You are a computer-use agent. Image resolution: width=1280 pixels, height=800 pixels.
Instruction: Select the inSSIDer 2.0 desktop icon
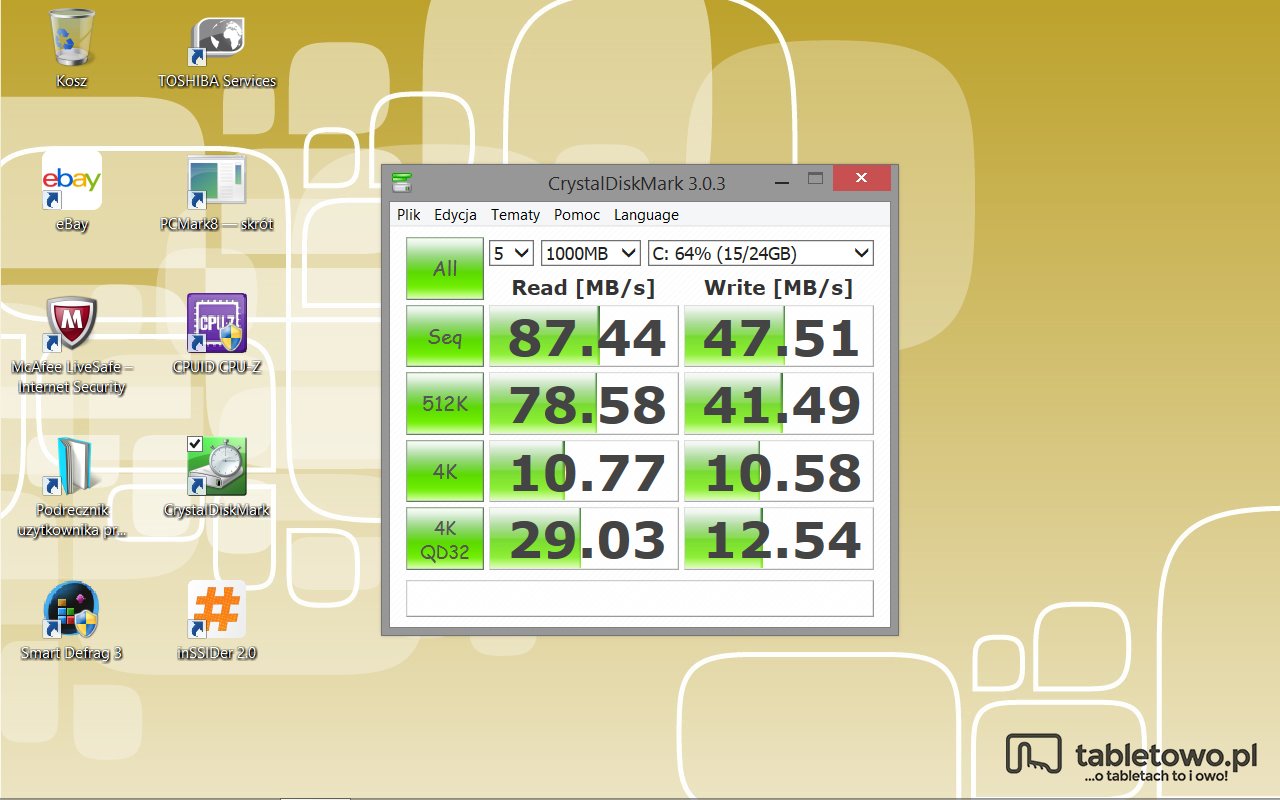pyautogui.click(x=217, y=620)
